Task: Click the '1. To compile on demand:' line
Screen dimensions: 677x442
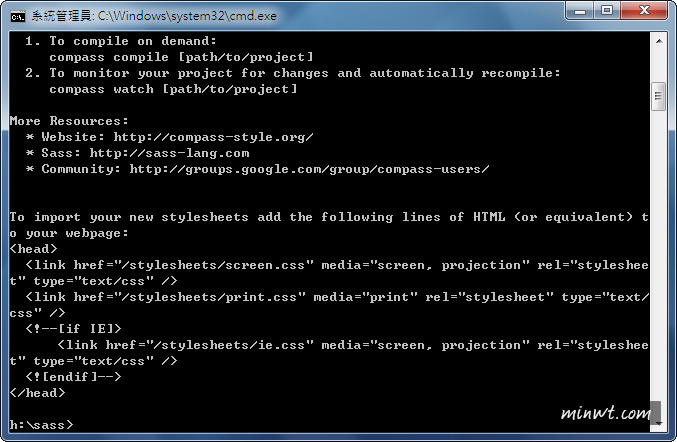Action: point(120,41)
